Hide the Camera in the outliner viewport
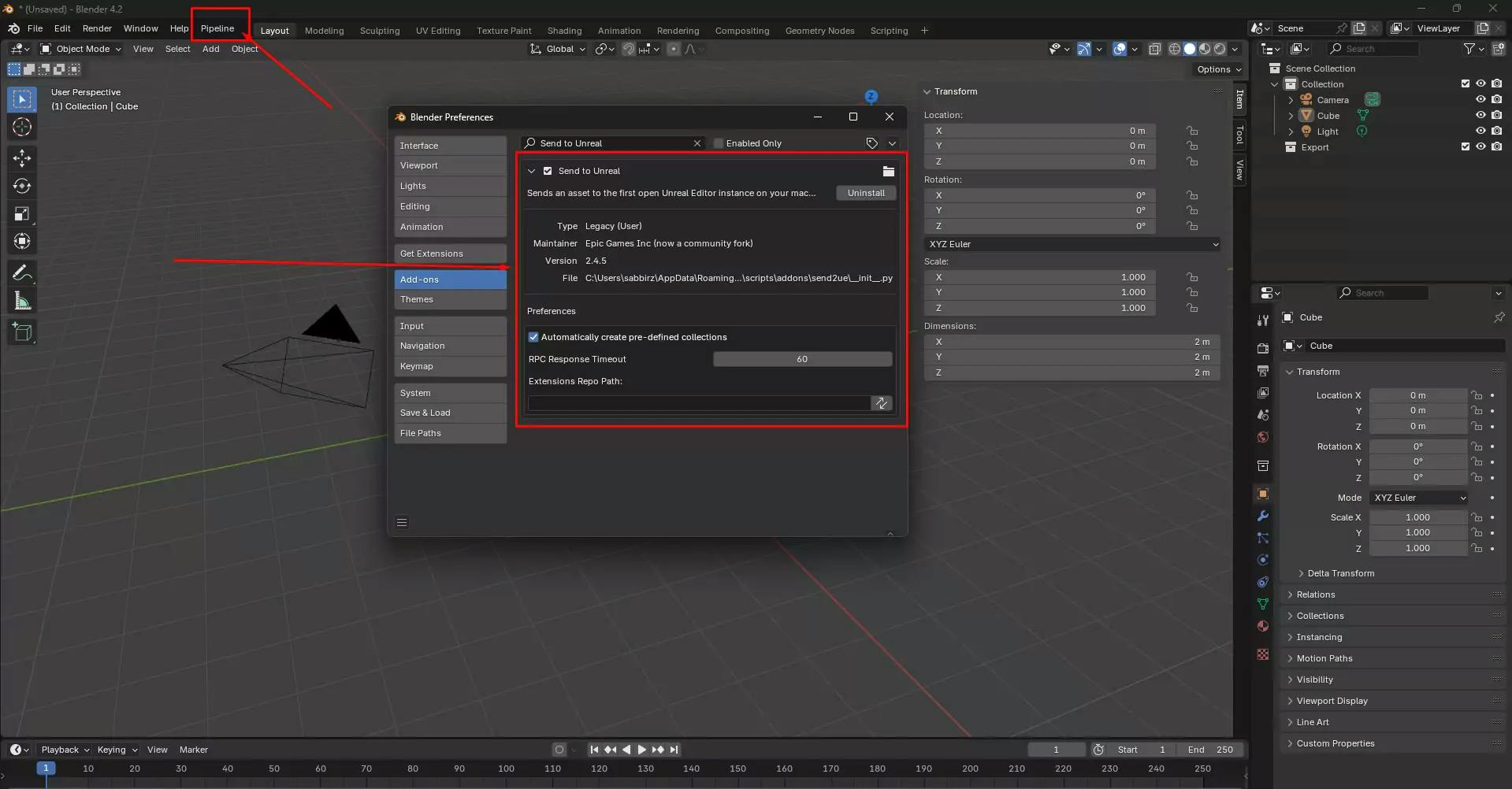 coord(1480,99)
